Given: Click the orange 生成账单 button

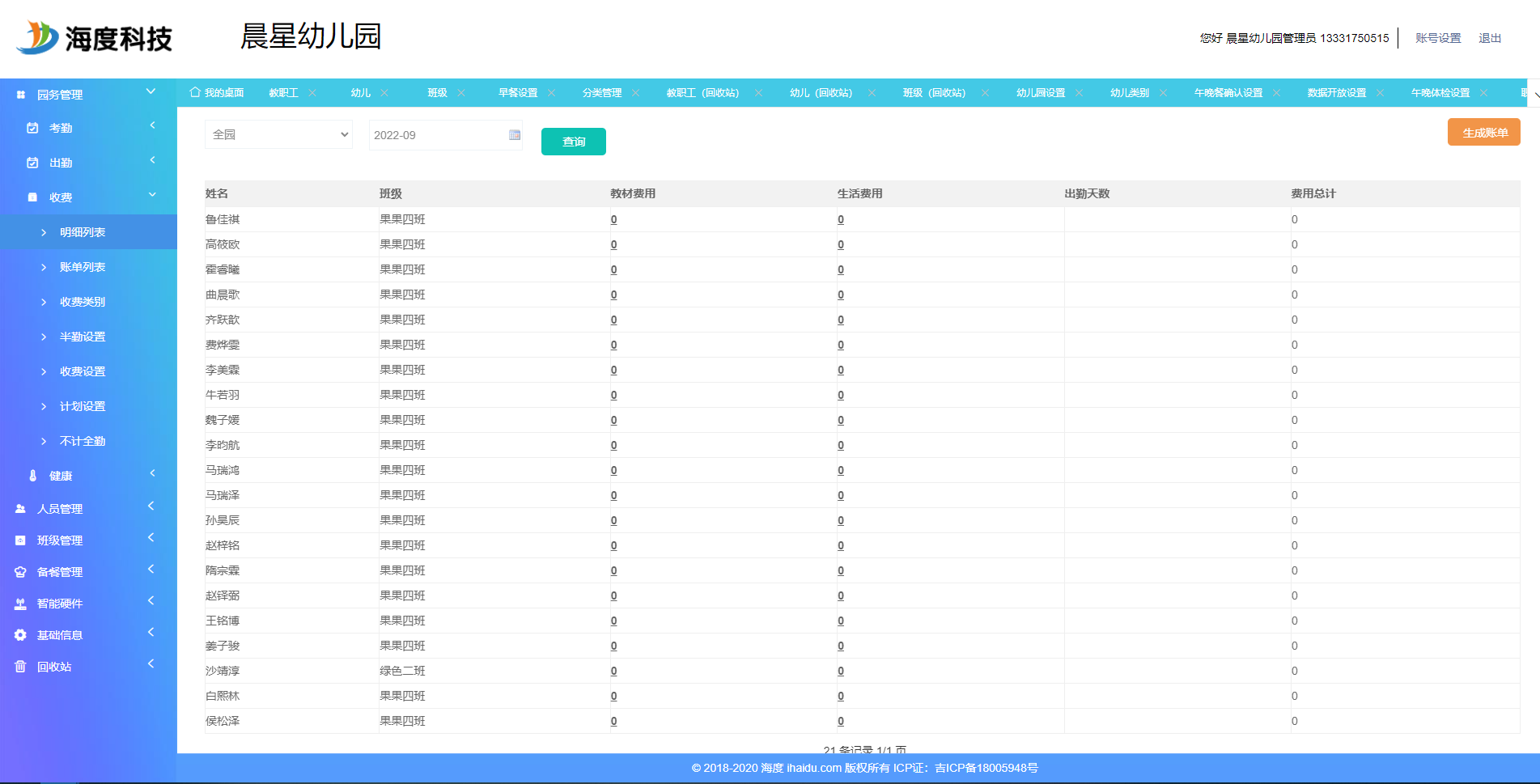Looking at the screenshot, I should point(1483,133).
